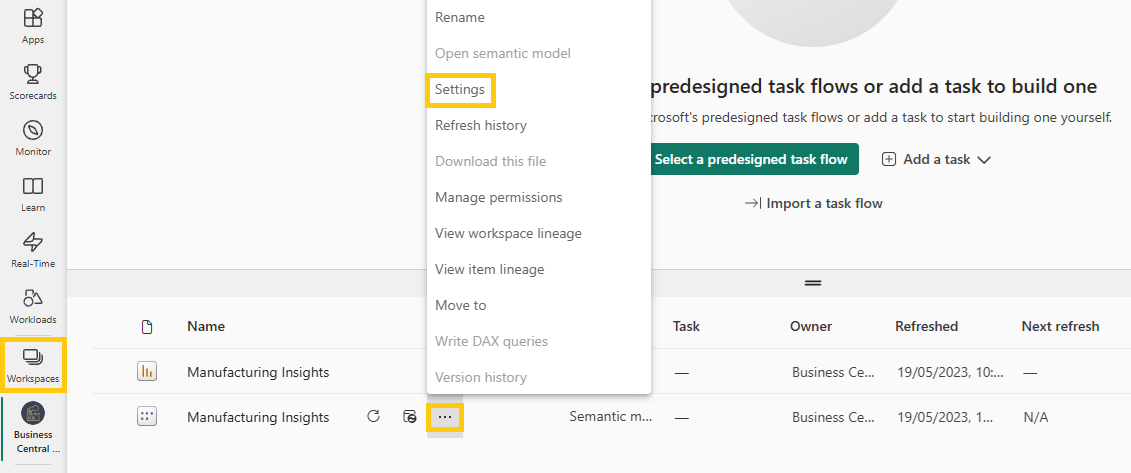Select Rename in the context menu
Image resolution: width=1131 pixels, height=473 pixels.
[x=460, y=17]
